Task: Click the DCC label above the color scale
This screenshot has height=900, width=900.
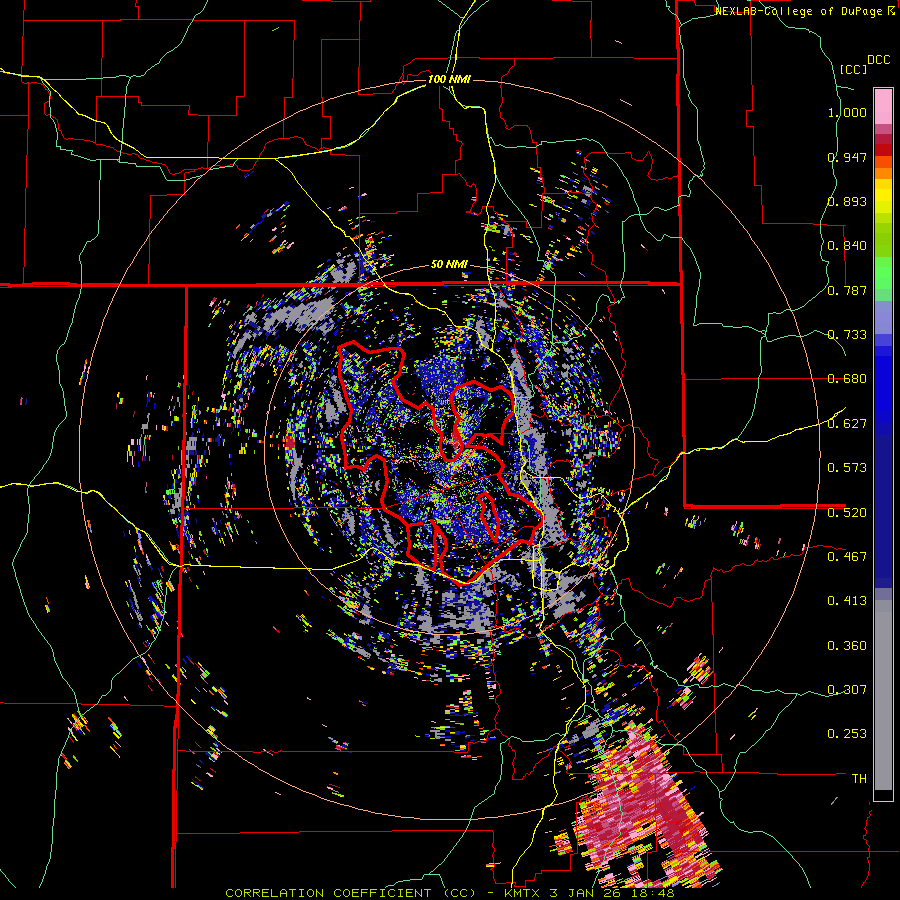Action: tap(878, 60)
